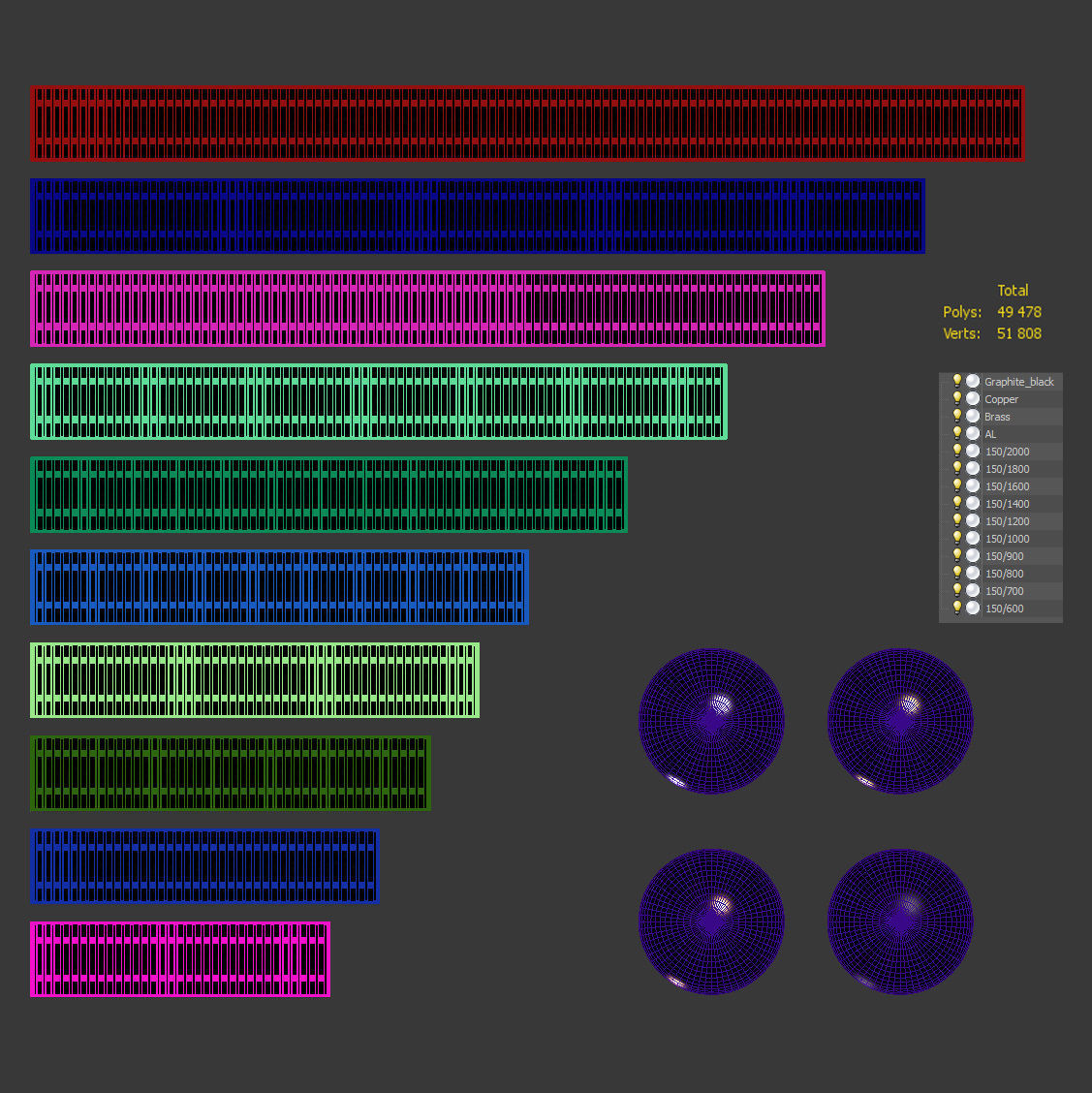Image resolution: width=1092 pixels, height=1093 pixels.
Task: Select the upper-left purple wireframe sphere
Action: pyautogui.click(x=711, y=722)
